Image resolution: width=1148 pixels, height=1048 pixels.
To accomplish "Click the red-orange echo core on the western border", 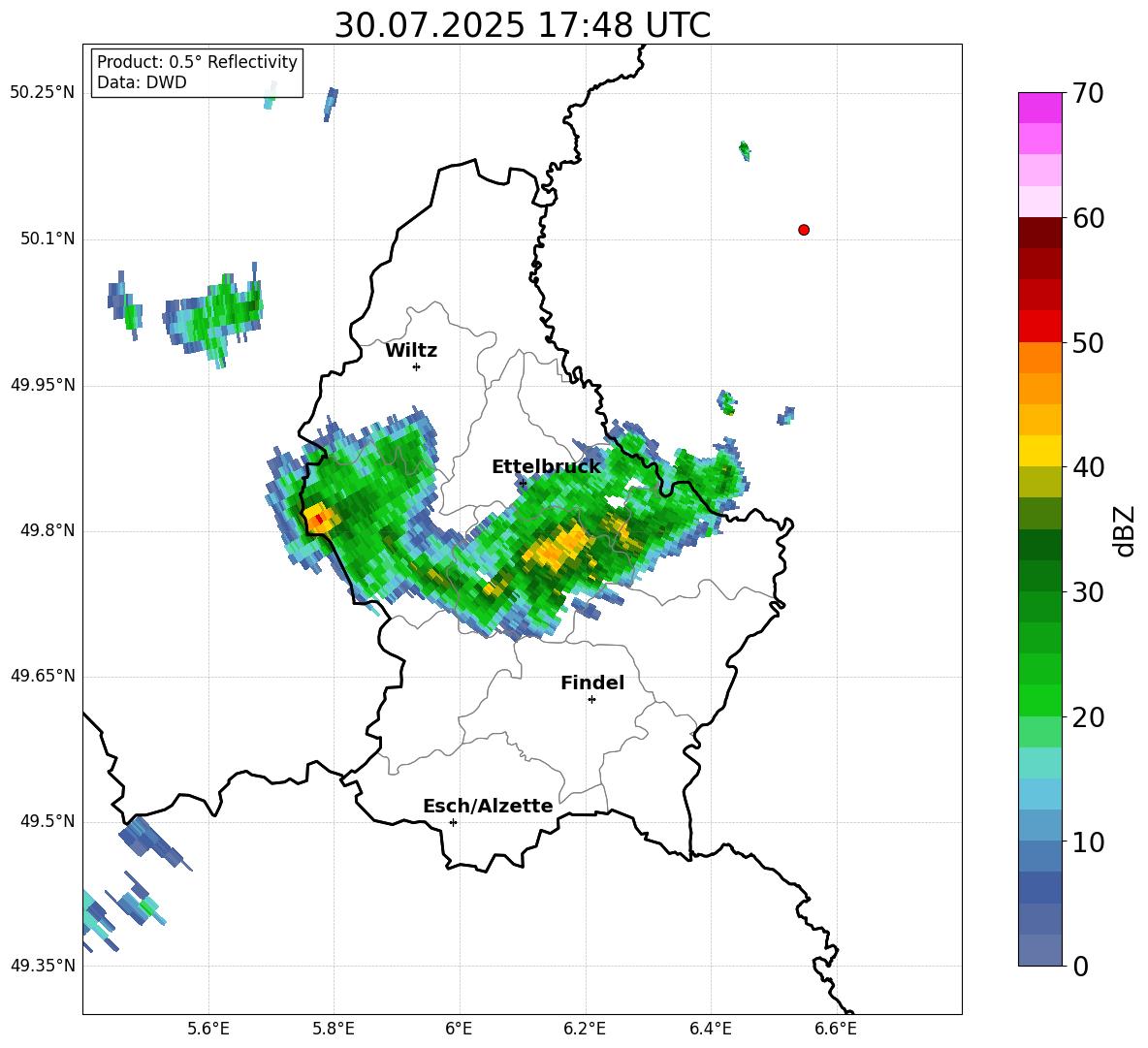I will pyautogui.click(x=321, y=518).
